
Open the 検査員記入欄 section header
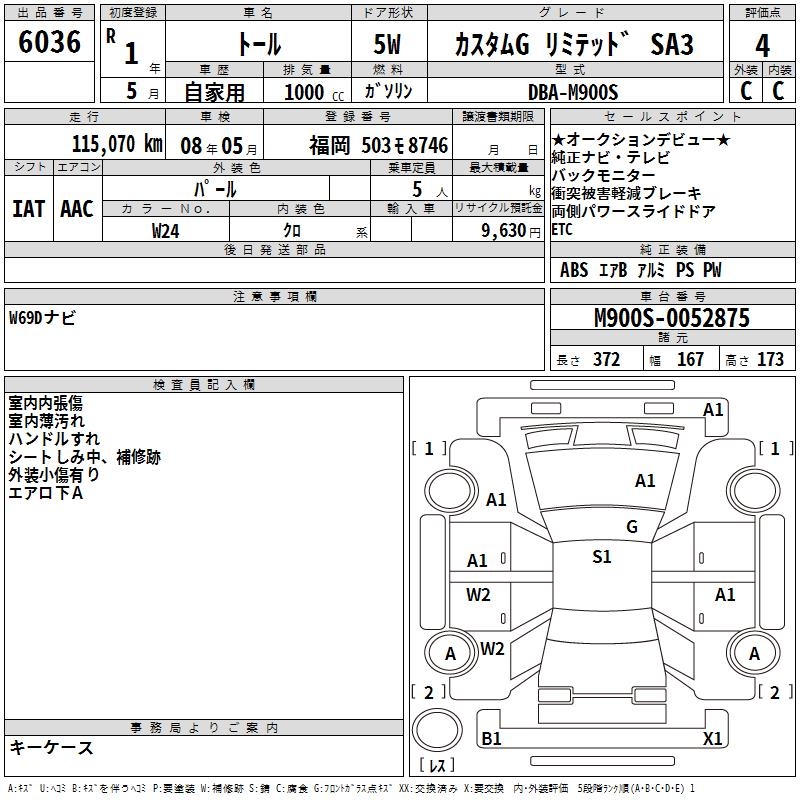[204, 385]
